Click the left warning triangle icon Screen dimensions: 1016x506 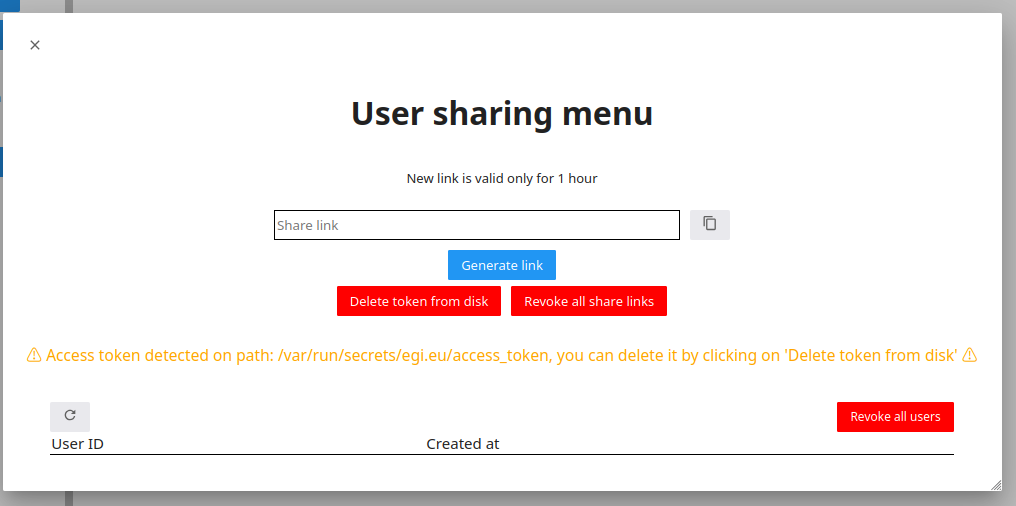tap(34, 355)
